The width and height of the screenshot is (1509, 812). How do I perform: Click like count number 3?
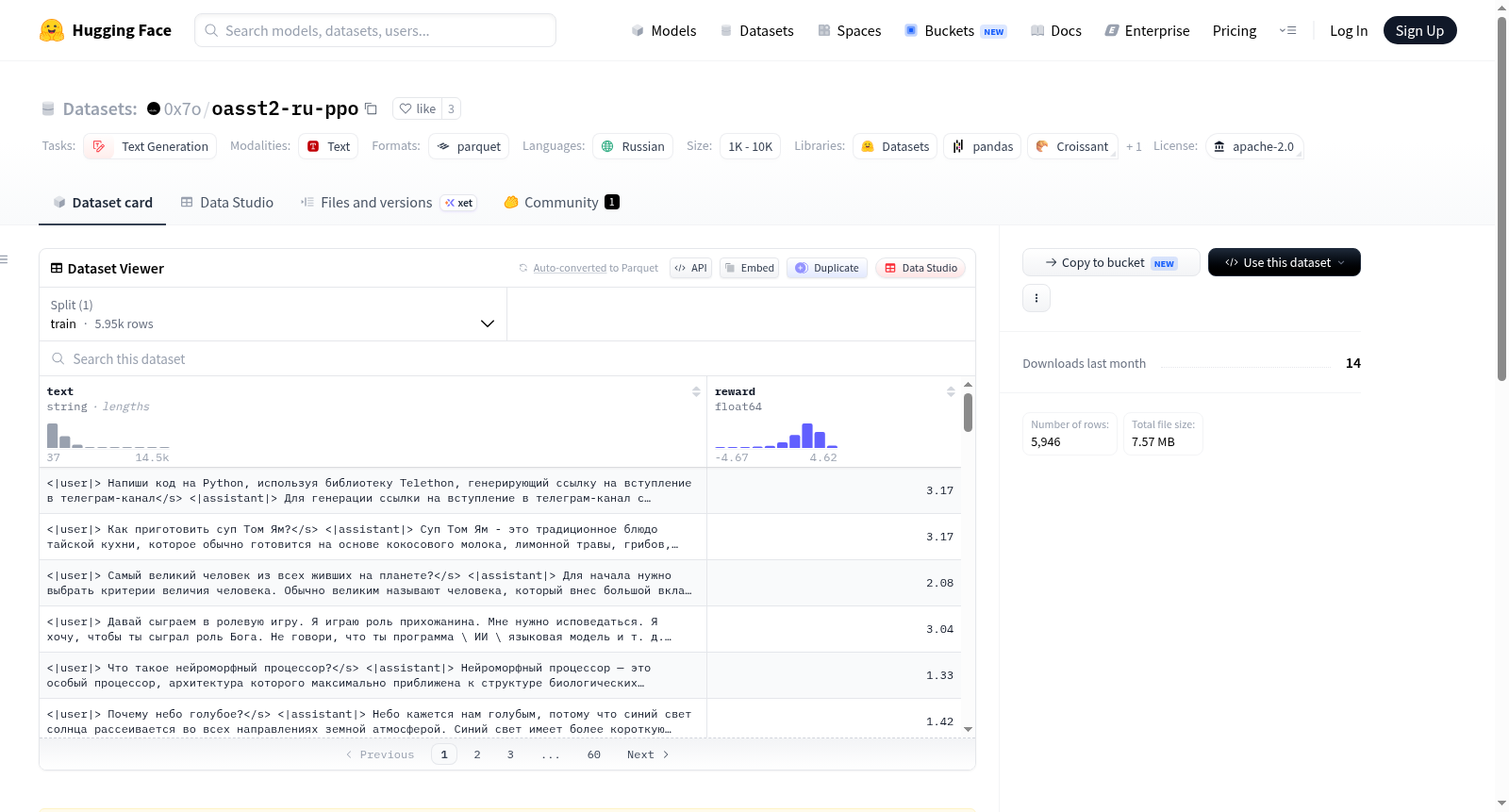tap(451, 108)
